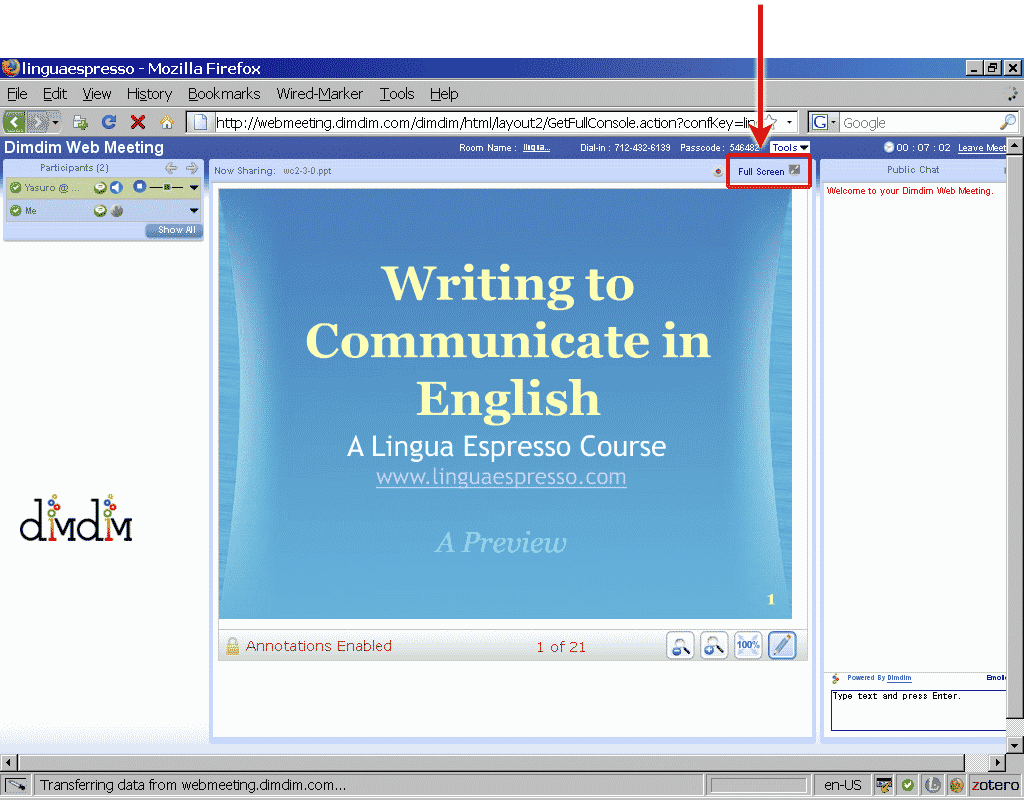The height and width of the screenshot is (800, 1024).
Task: Bookmark this page with the star icon
Action: point(771,121)
